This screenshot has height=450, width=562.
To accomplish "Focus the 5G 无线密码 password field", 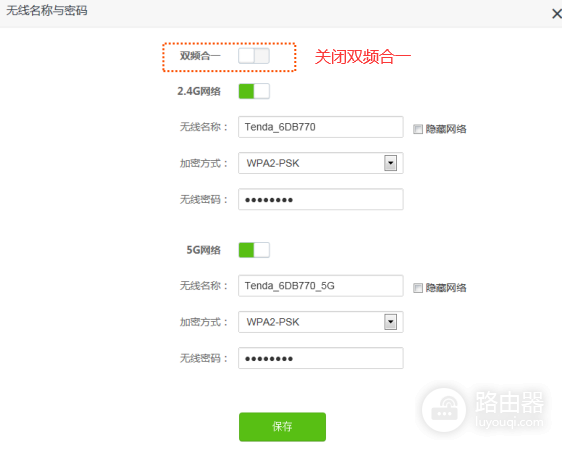I will [x=320, y=358].
